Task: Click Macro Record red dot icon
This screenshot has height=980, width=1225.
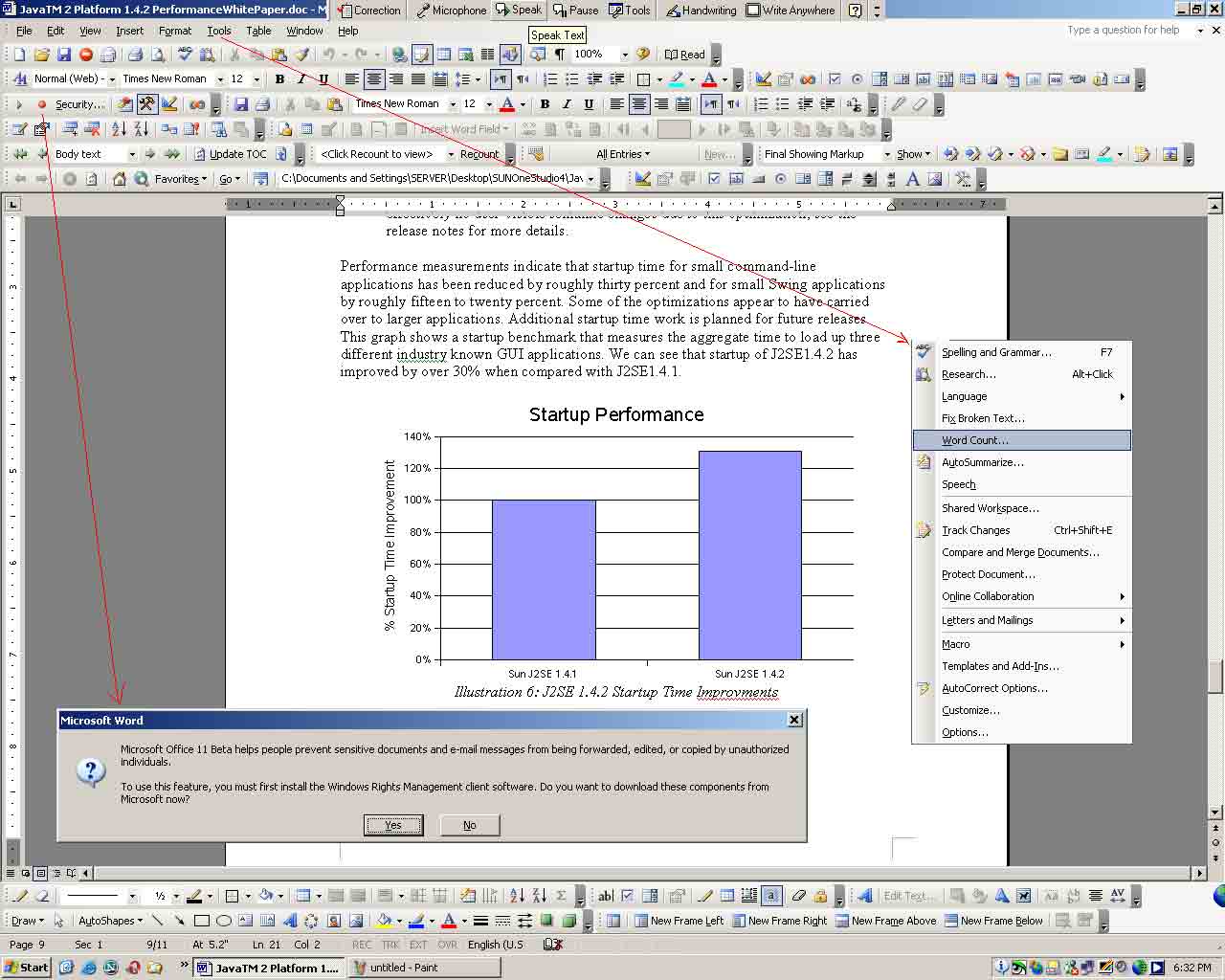Action: pyautogui.click(x=41, y=104)
